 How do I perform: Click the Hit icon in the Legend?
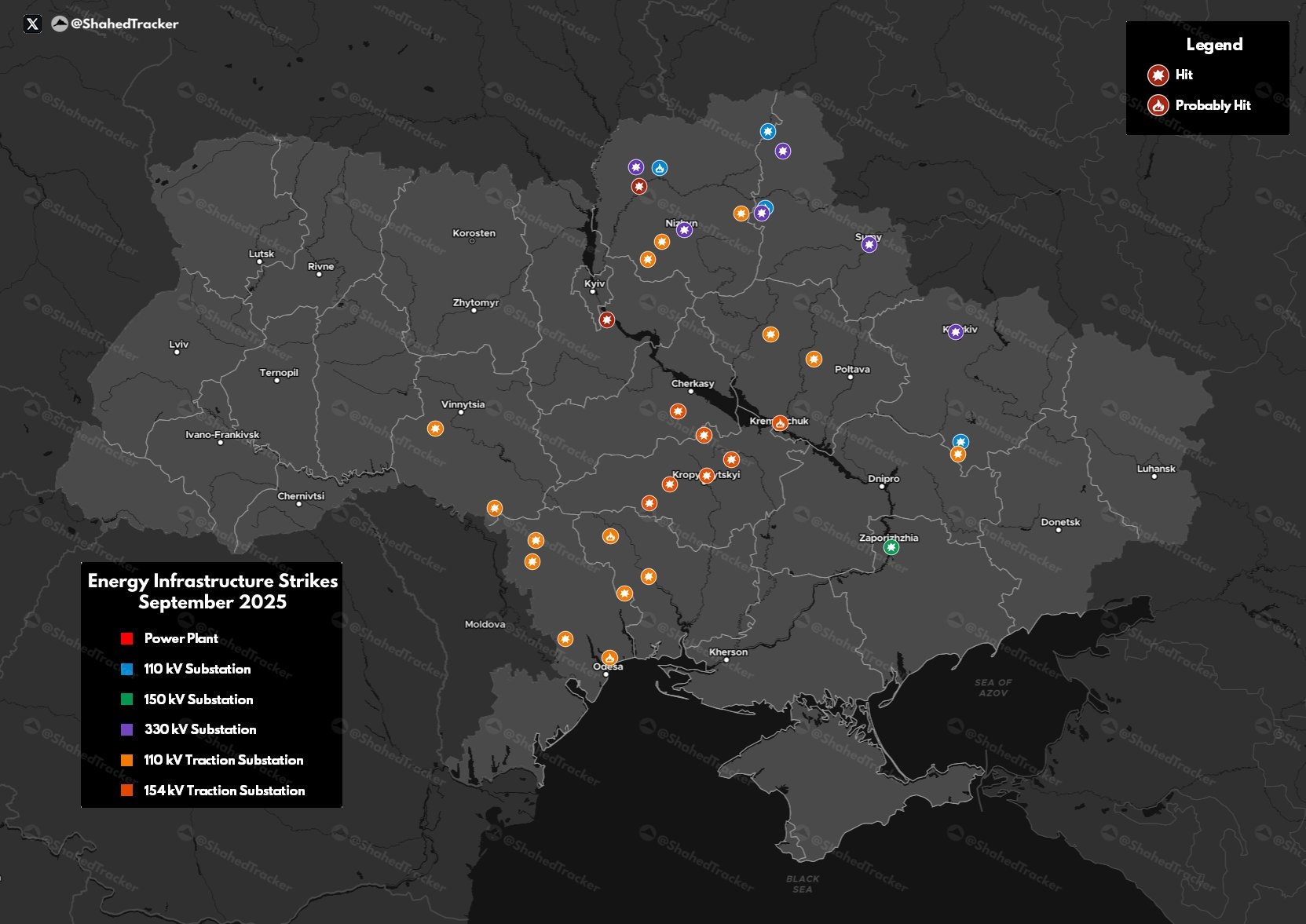1158,75
